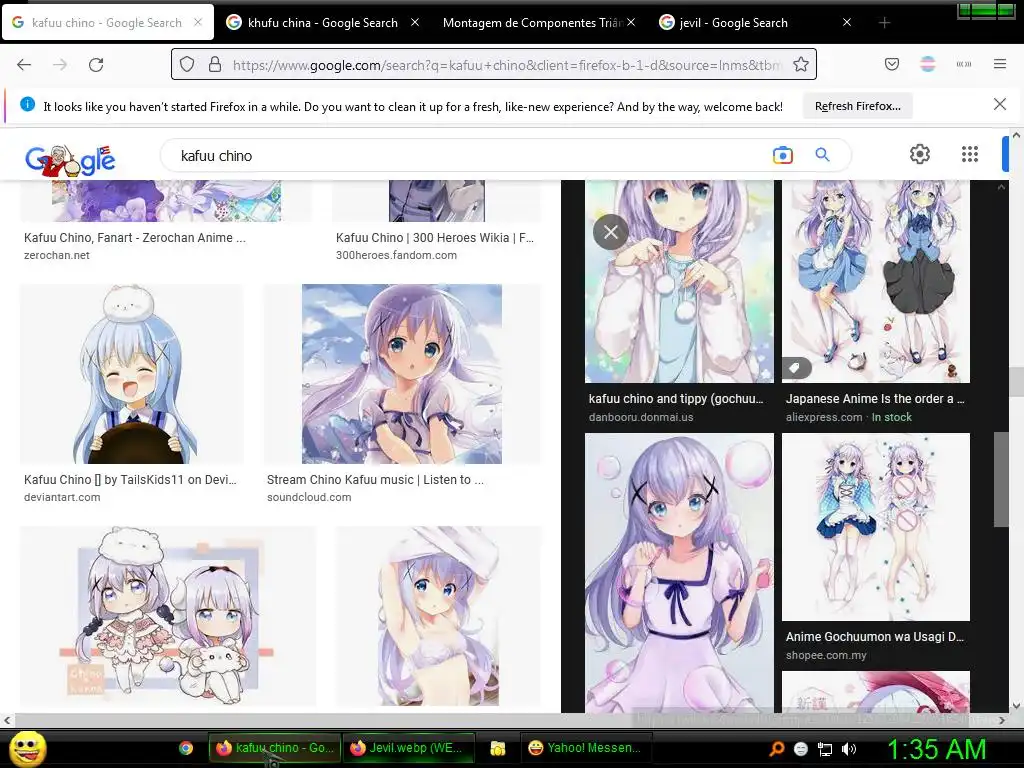
Task: Dismiss the Firefox refresh notification bar
Action: 999,104
